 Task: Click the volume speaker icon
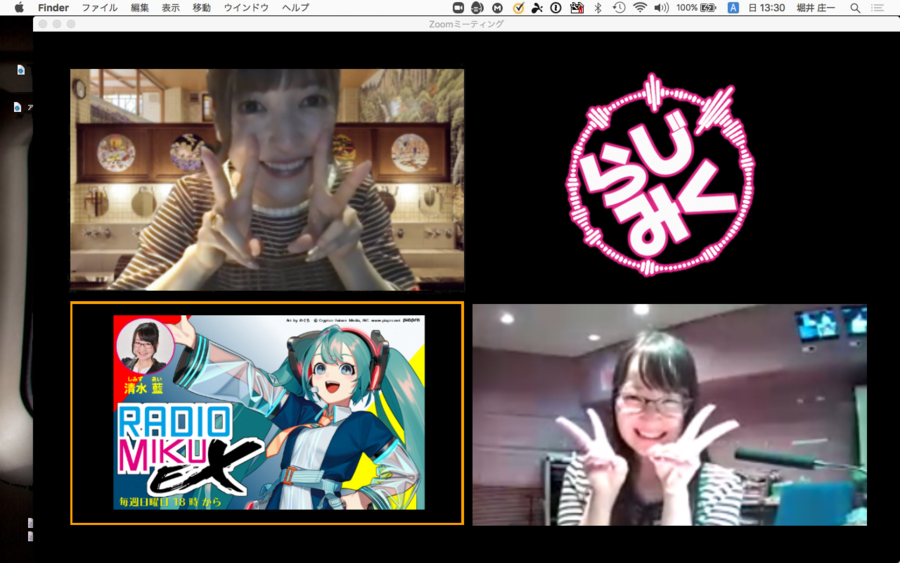661,7
